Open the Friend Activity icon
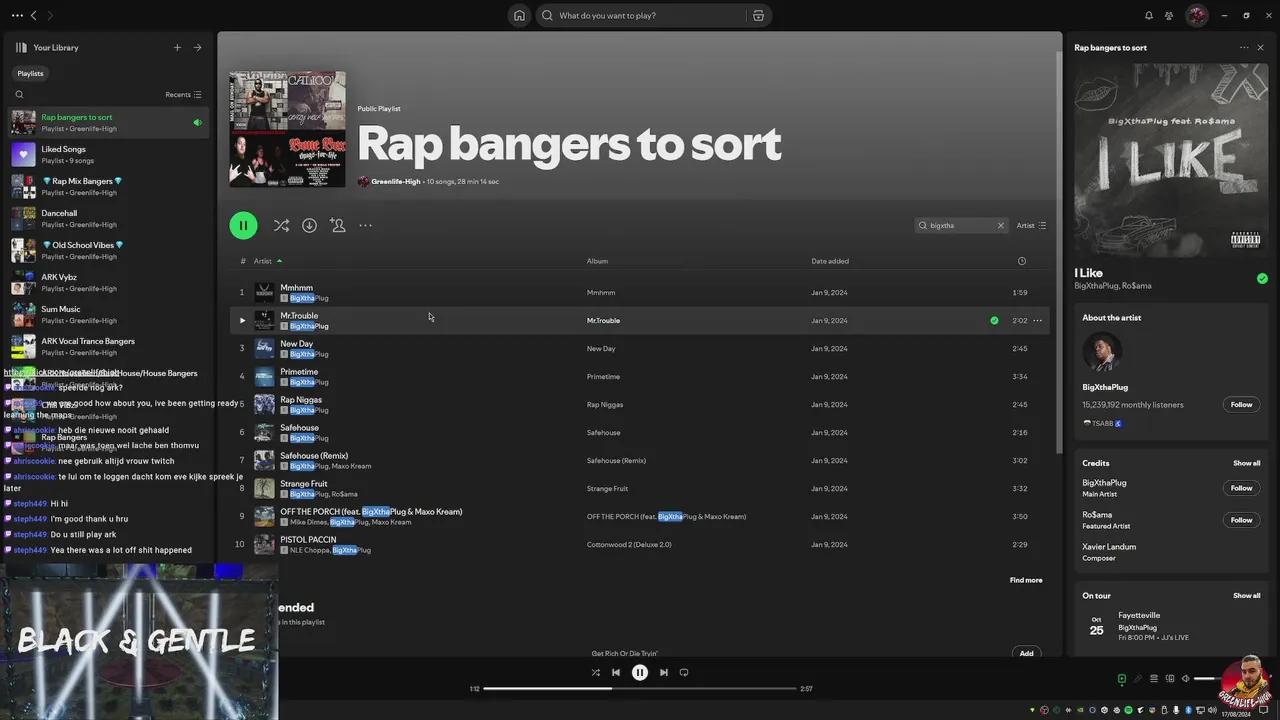Viewport: 1280px width, 720px height. (1168, 15)
